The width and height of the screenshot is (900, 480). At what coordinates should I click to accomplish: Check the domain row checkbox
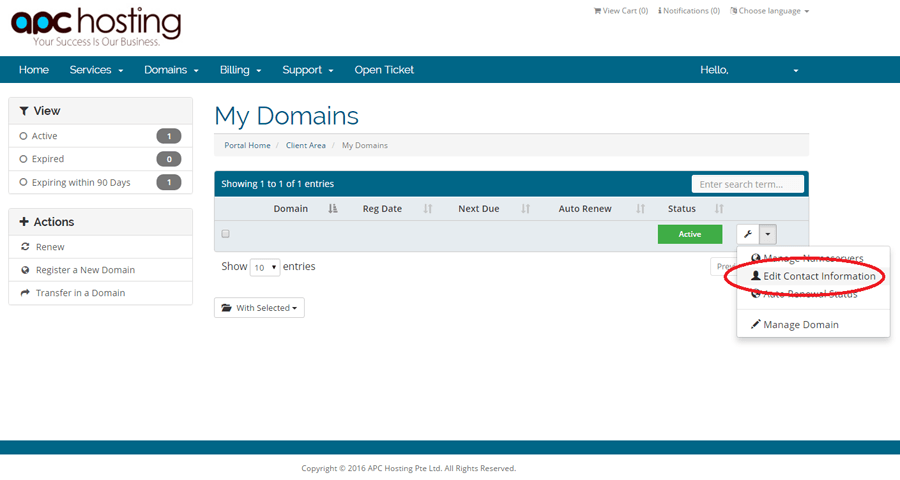[x=226, y=234]
